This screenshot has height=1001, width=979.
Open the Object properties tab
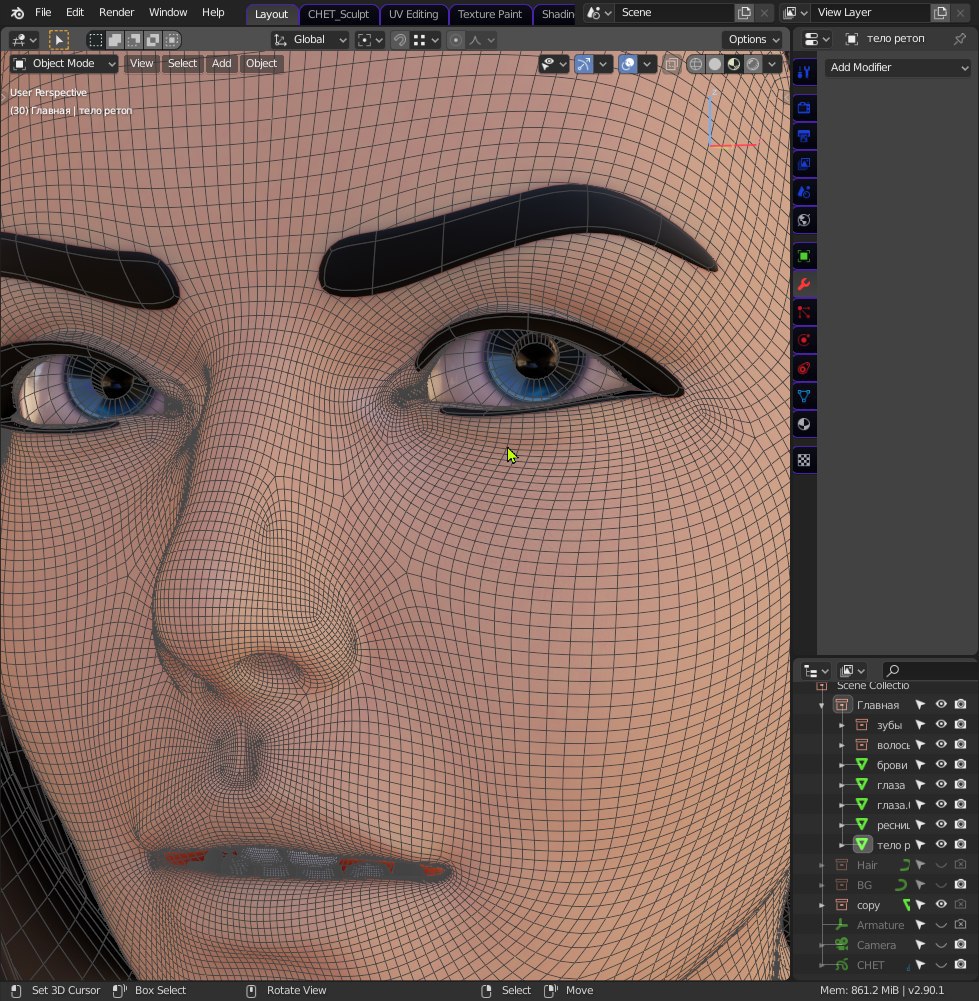pyautogui.click(x=804, y=256)
